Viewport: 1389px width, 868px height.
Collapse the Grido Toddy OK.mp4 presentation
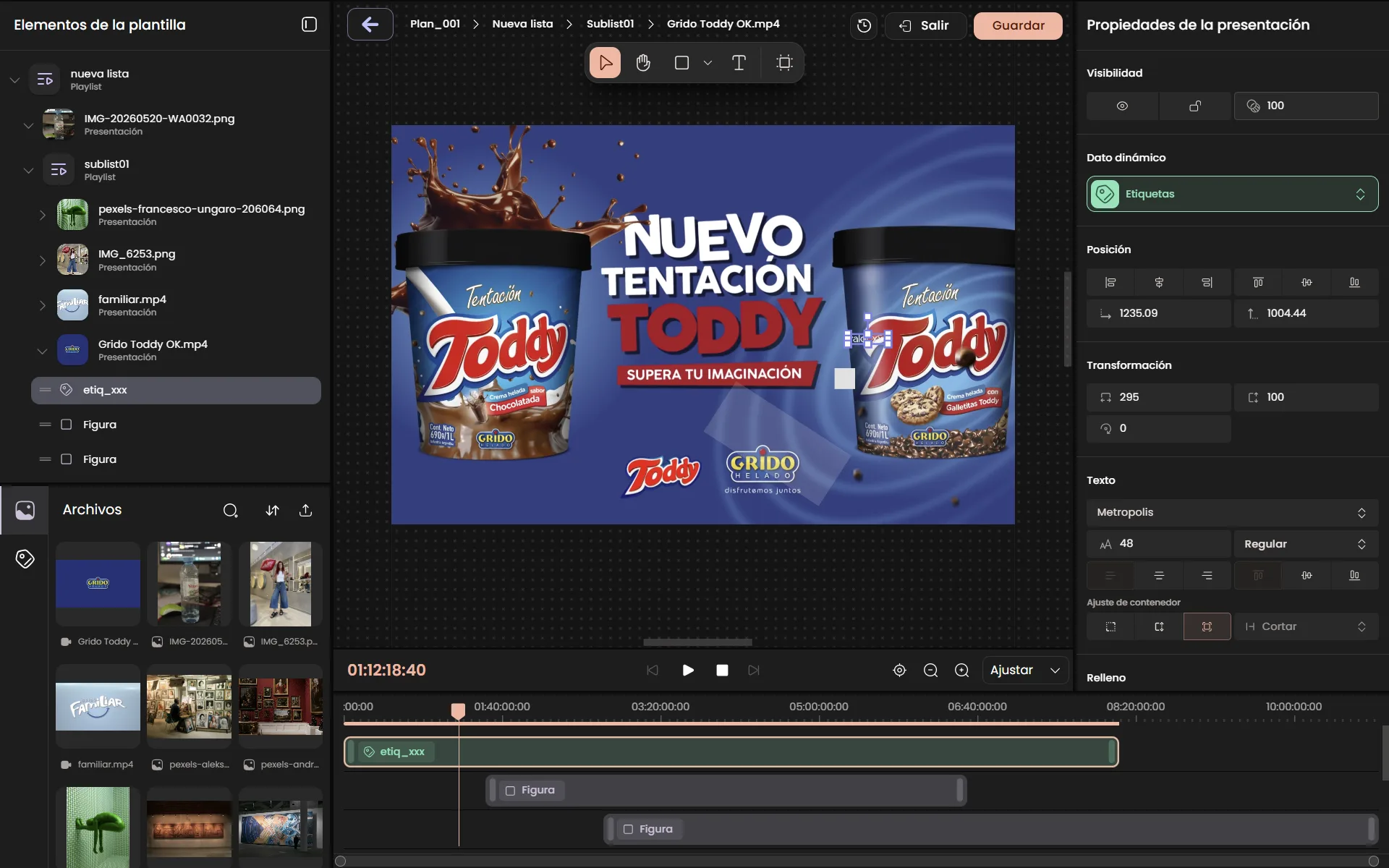coord(42,351)
